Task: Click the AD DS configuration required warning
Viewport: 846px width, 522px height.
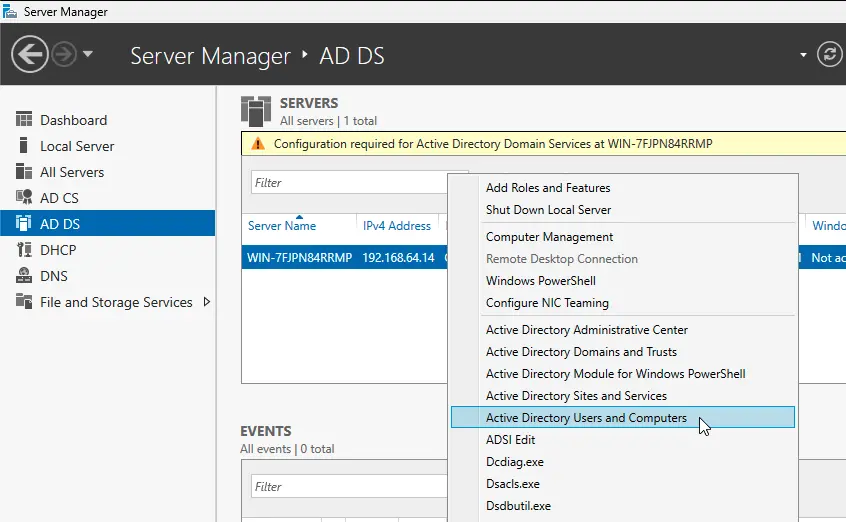Action: [492, 144]
